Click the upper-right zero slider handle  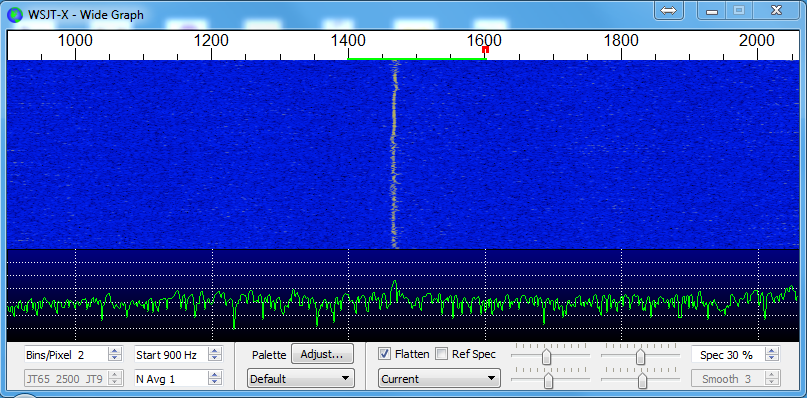coord(640,356)
